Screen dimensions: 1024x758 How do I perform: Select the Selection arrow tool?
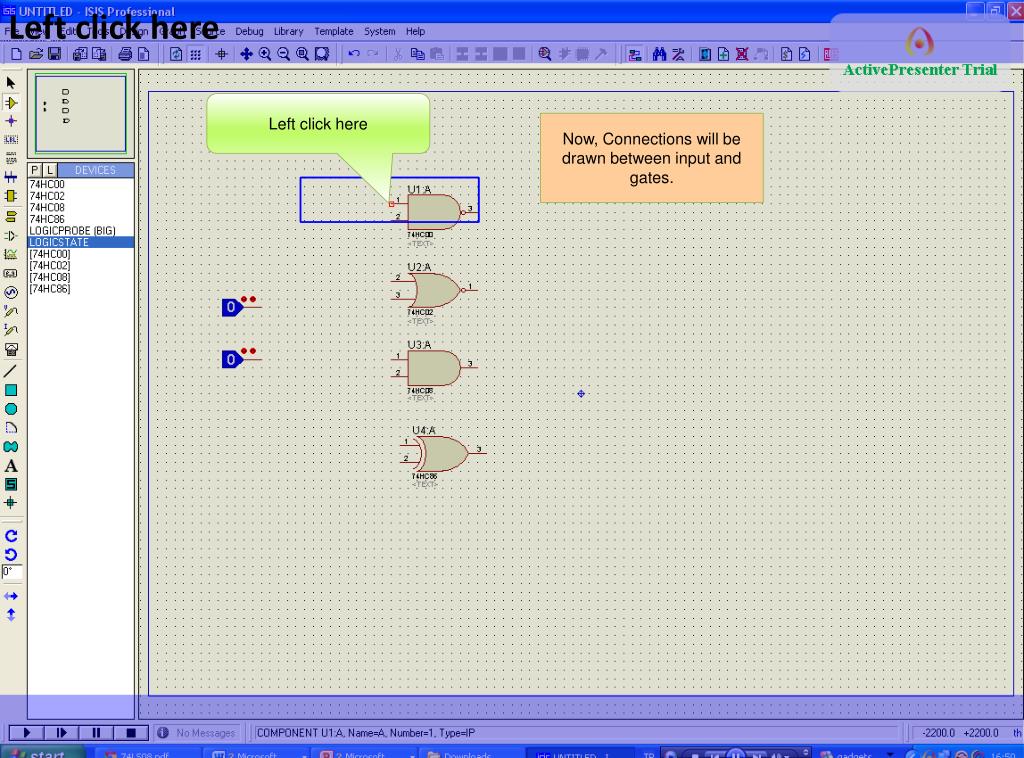pos(10,83)
